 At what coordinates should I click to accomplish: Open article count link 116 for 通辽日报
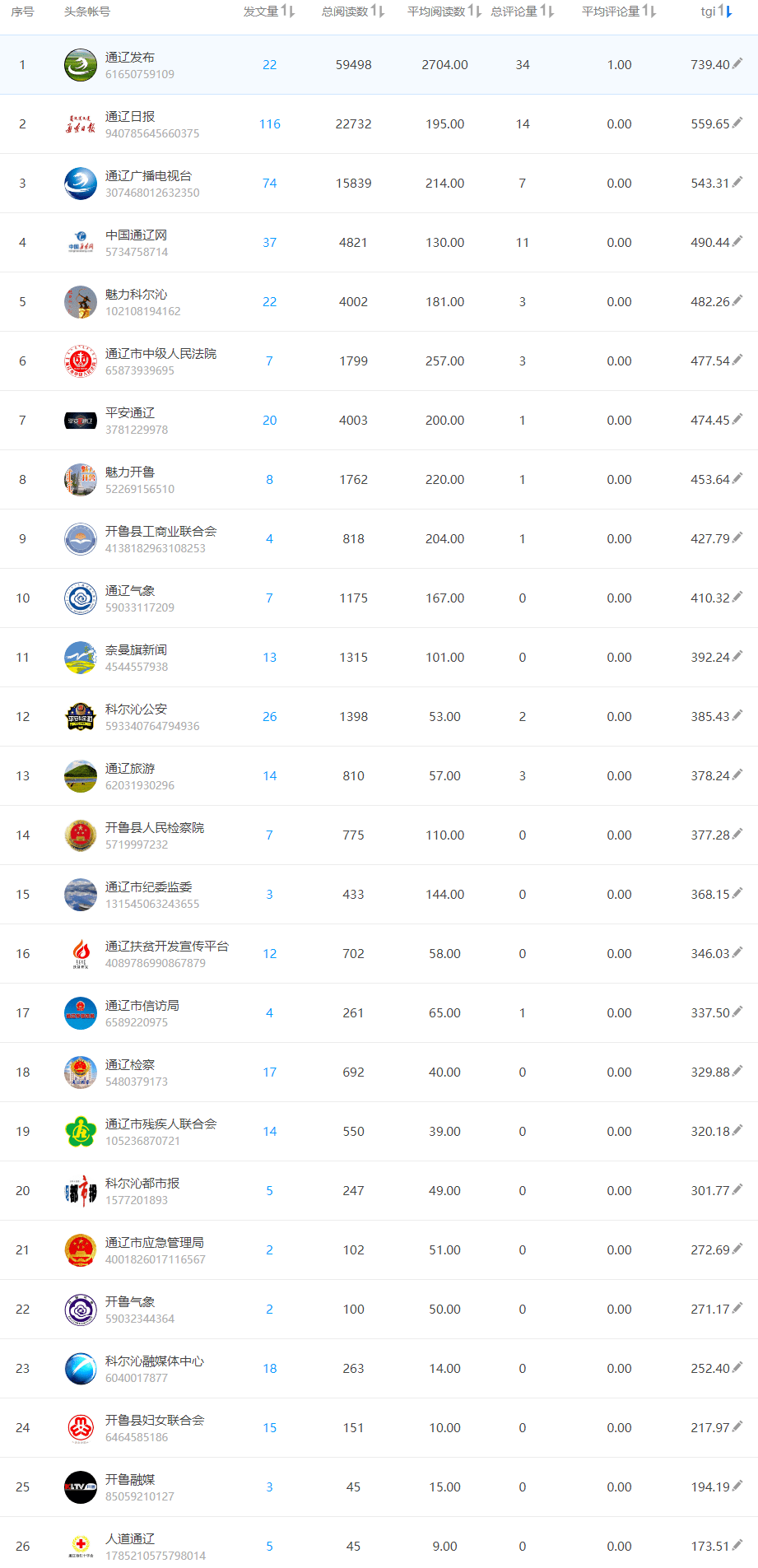pos(270,124)
